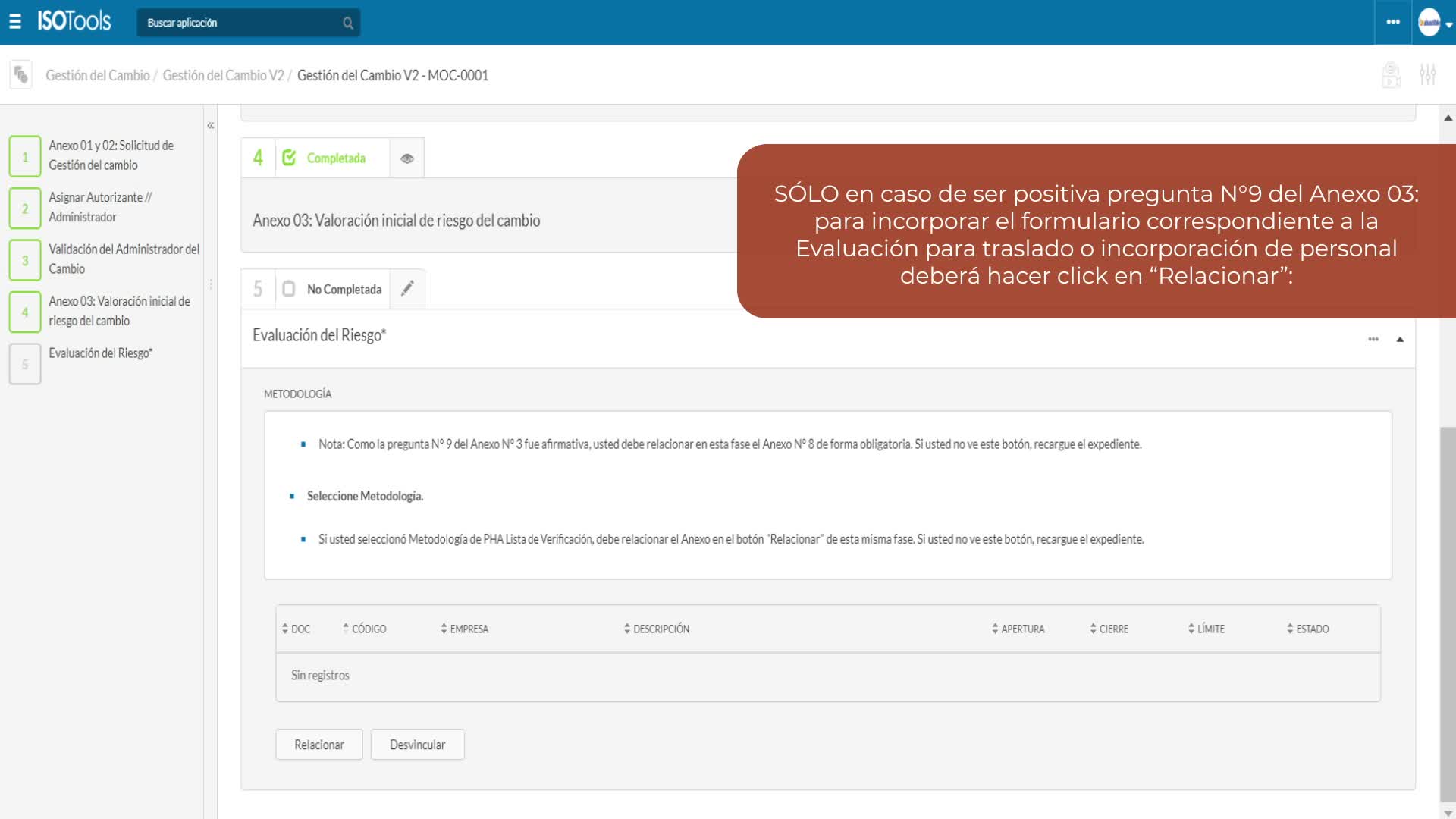Click the Relacionar button
Screen dimensions: 1456x819
pyautogui.click(x=318, y=745)
